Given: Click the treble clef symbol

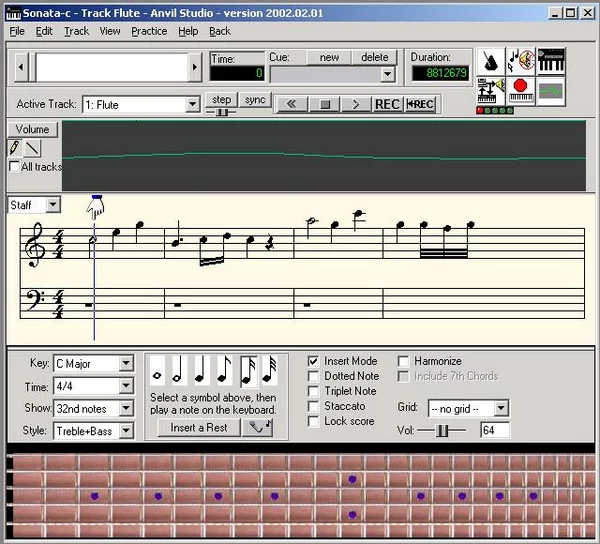Looking at the screenshot, I should coord(35,245).
